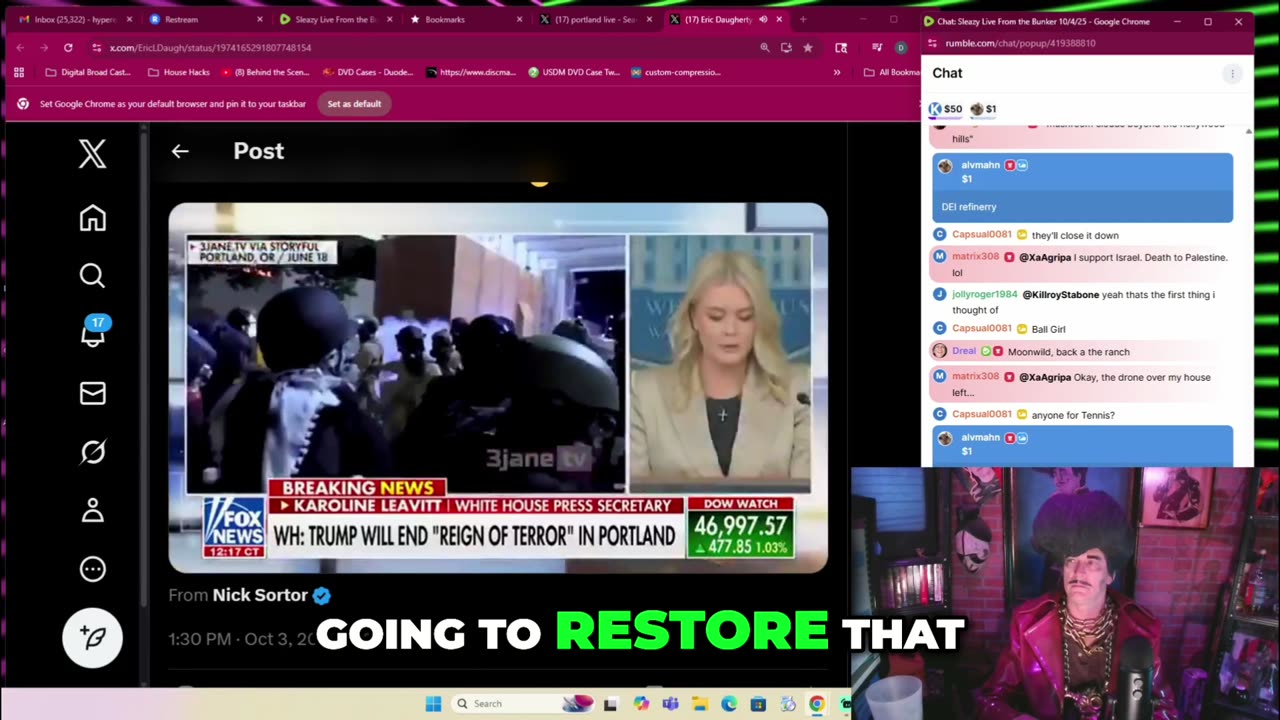Open the X Explore search icon
The image size is (1280, 720).
point(92,276)
